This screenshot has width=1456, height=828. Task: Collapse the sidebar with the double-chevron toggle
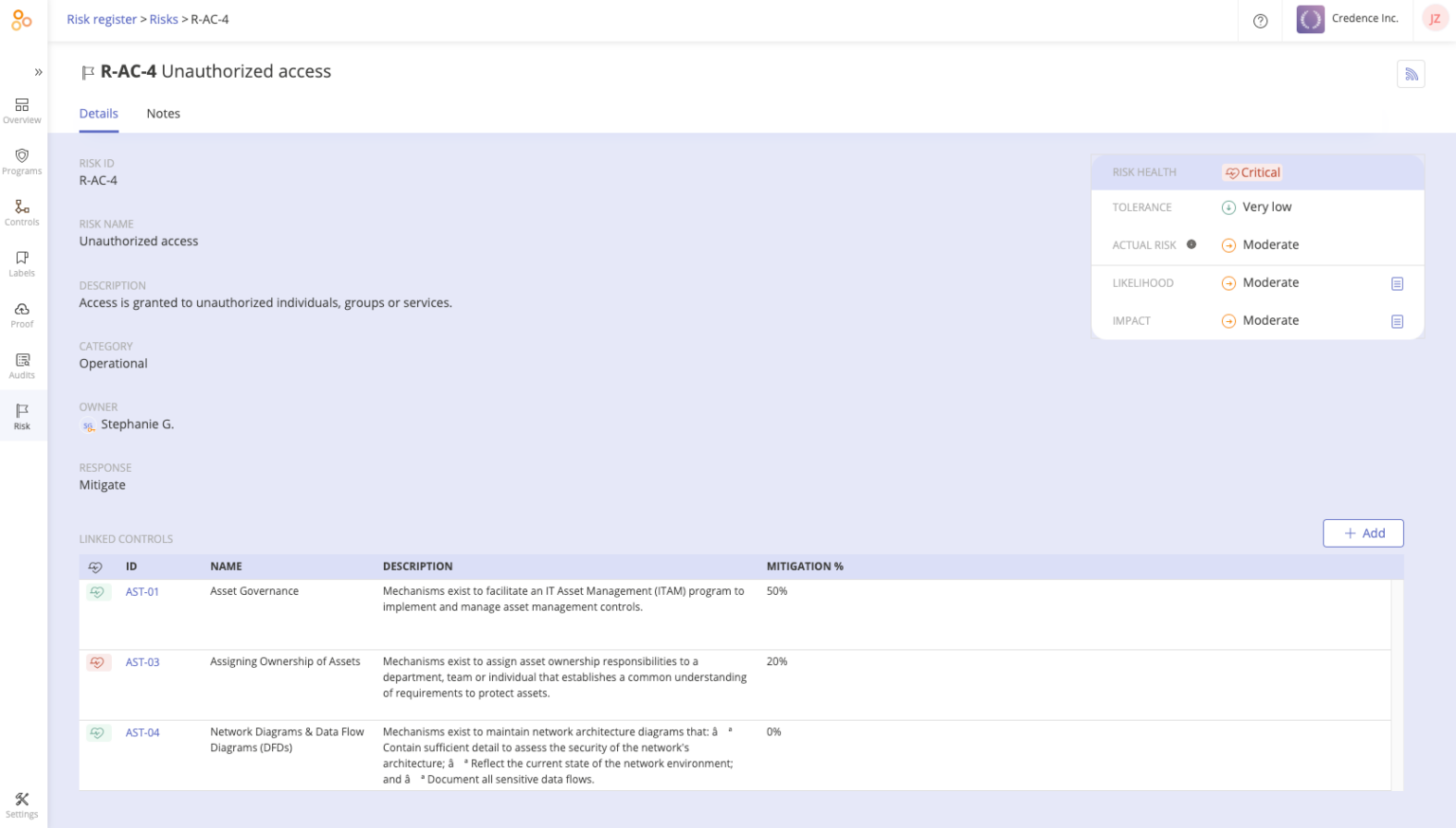[38, 71]
